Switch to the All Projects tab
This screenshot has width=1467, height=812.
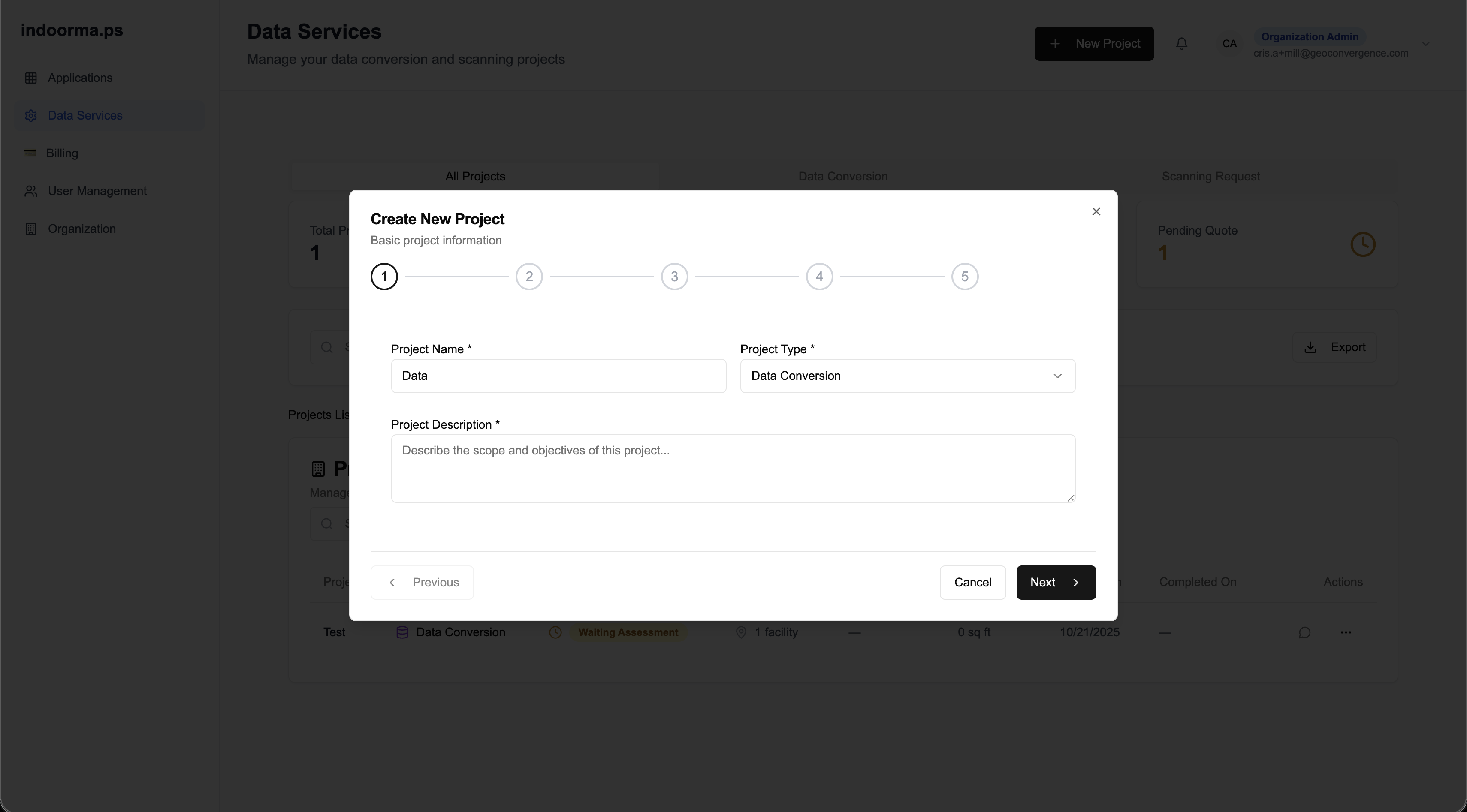[475, 176]
